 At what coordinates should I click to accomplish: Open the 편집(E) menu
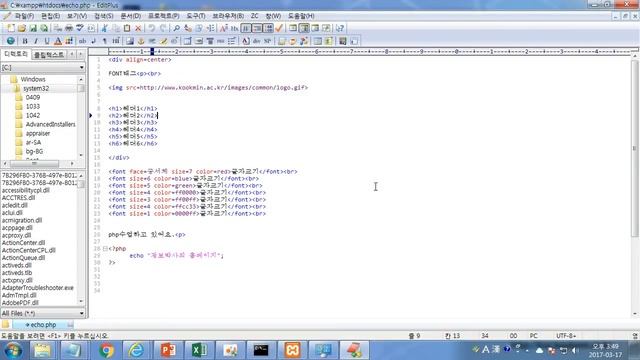50,16
